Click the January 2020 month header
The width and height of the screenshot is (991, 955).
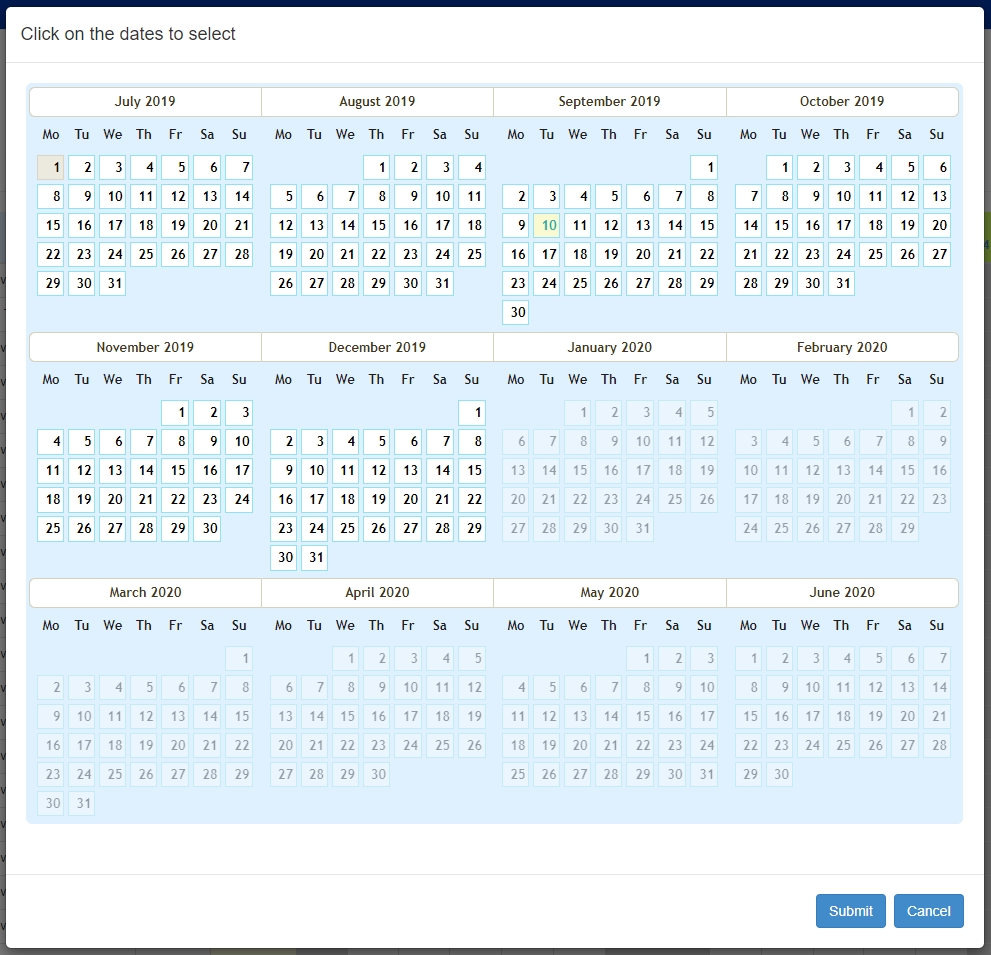tap(609, 347)
